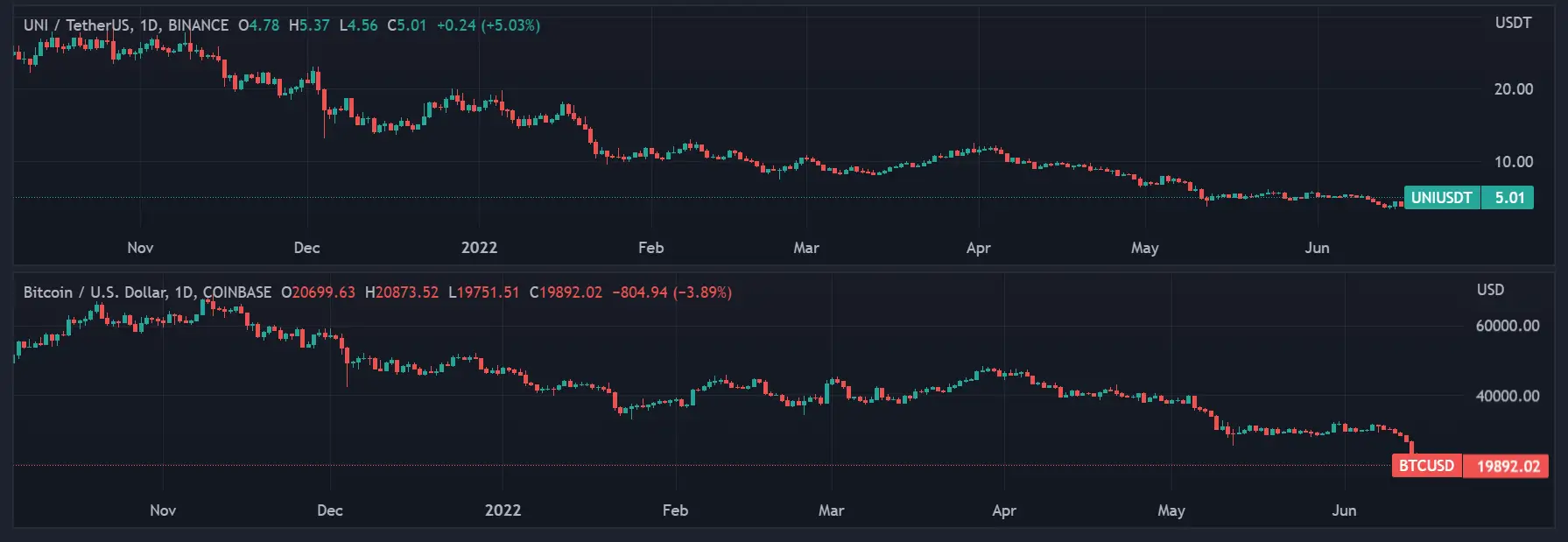Click the UNI change value +0.24 (+5.03%)

pyautogui.click(x=488, y=25)
